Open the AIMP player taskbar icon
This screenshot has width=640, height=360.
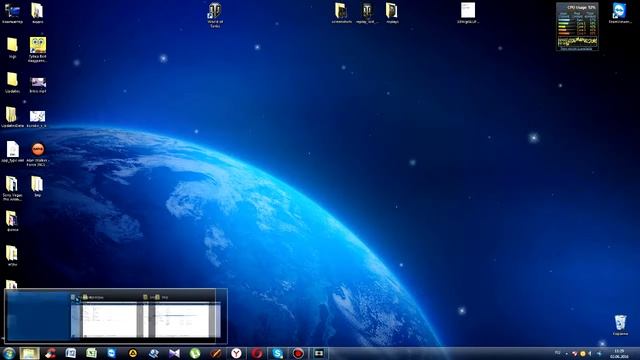pyautogui.click(x=133, y=353)
